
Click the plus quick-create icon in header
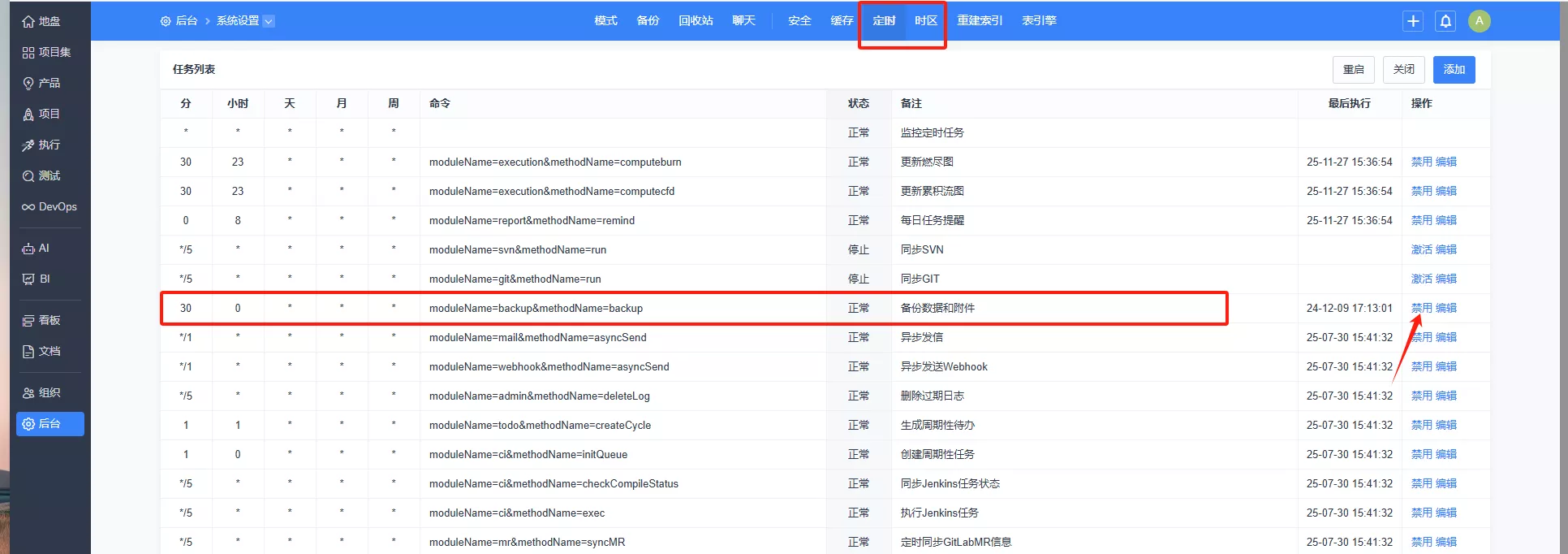click(x=1413, y=21)
